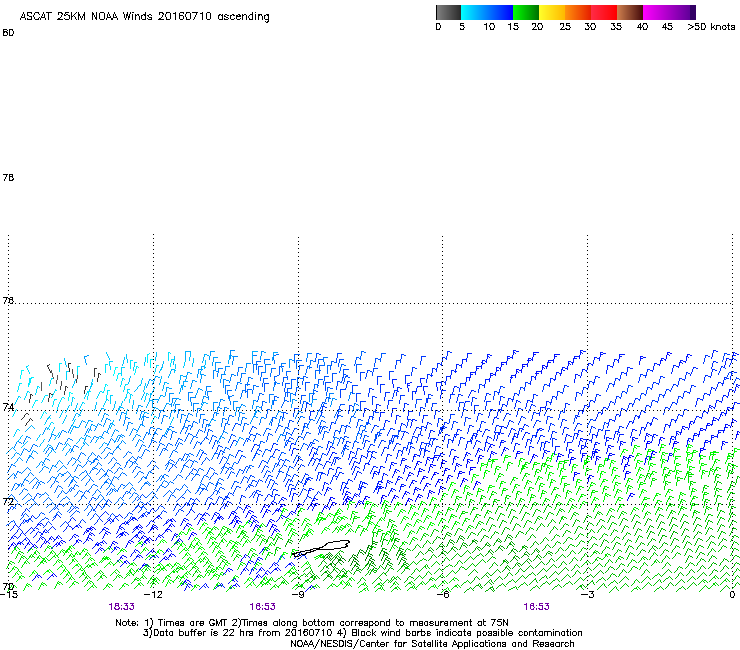Select the red 30-35 knots colorbar segment
Screen dimensions: 740x650
(x=604, y=12)
